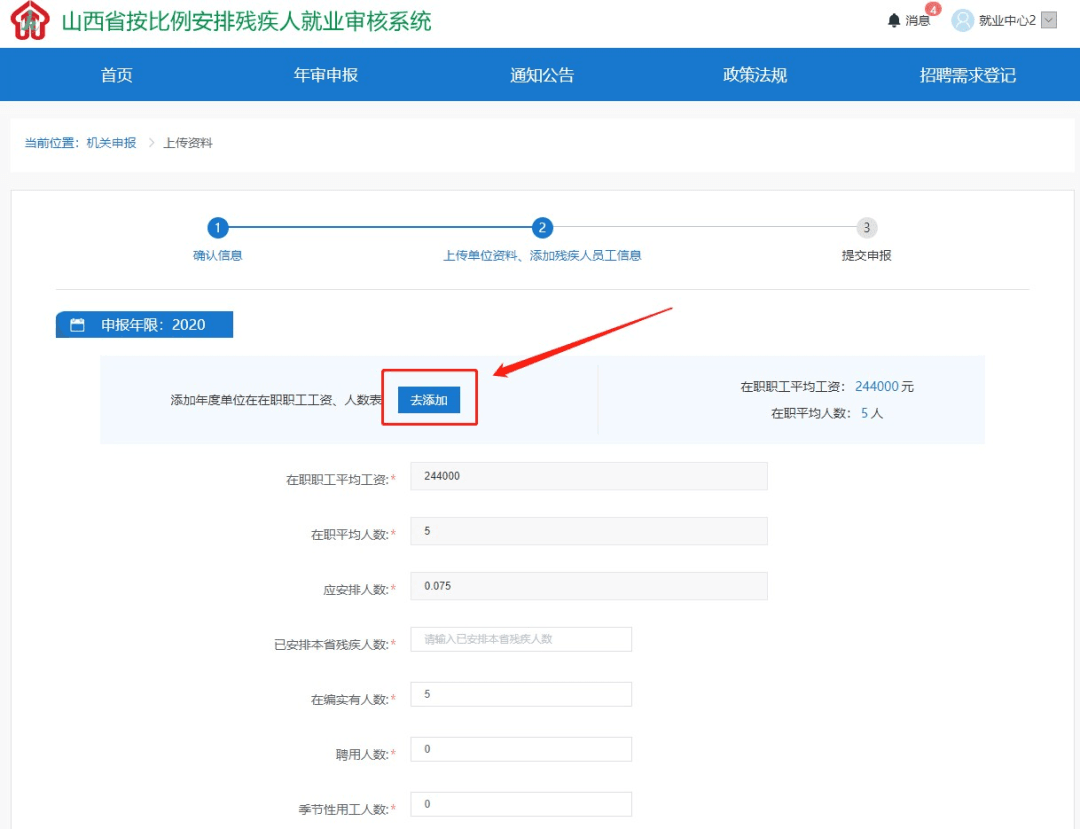Screen dimensions: 1080x829
Task: Click the 在编实有人数 input field
Action: [x=521, y=694]
